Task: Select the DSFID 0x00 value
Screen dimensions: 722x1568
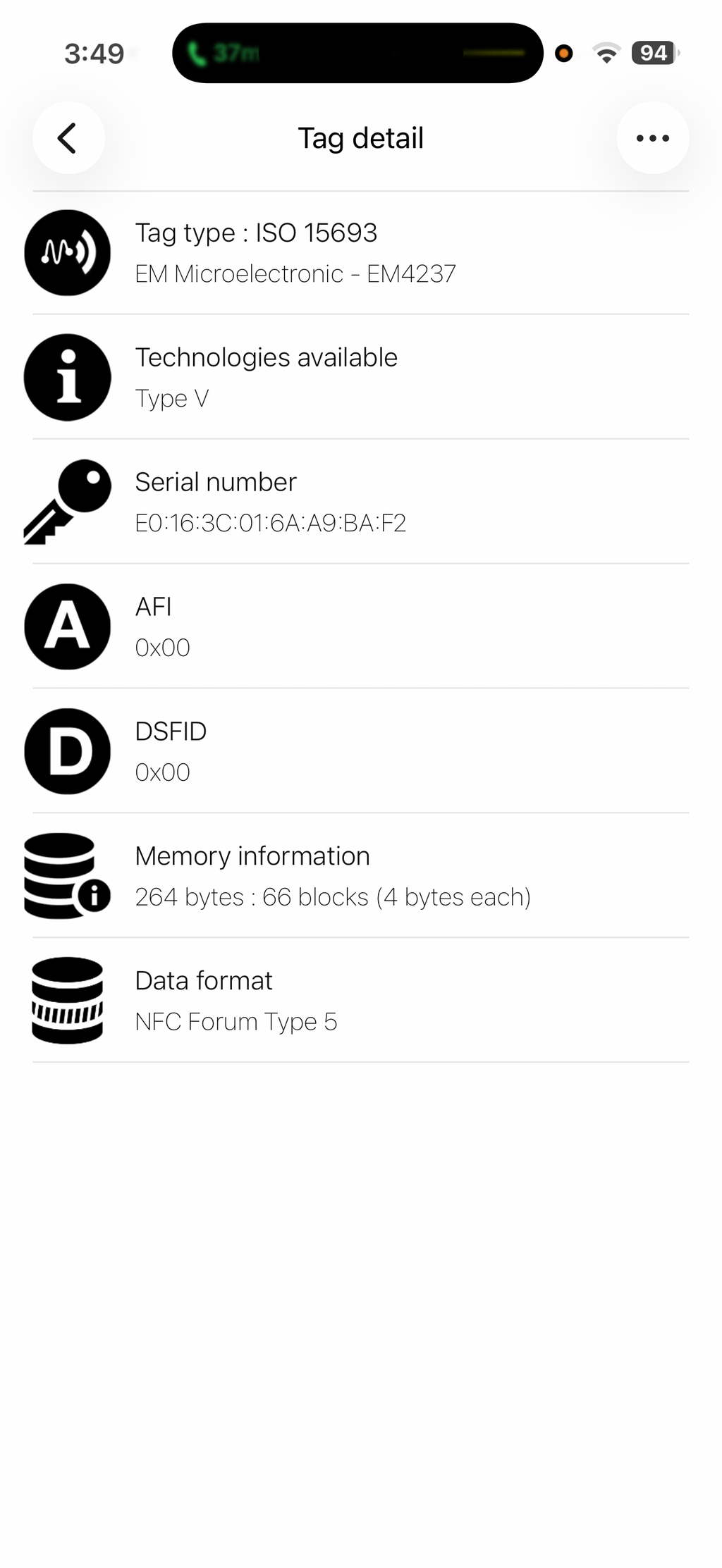Action: (x=163, y=772)
